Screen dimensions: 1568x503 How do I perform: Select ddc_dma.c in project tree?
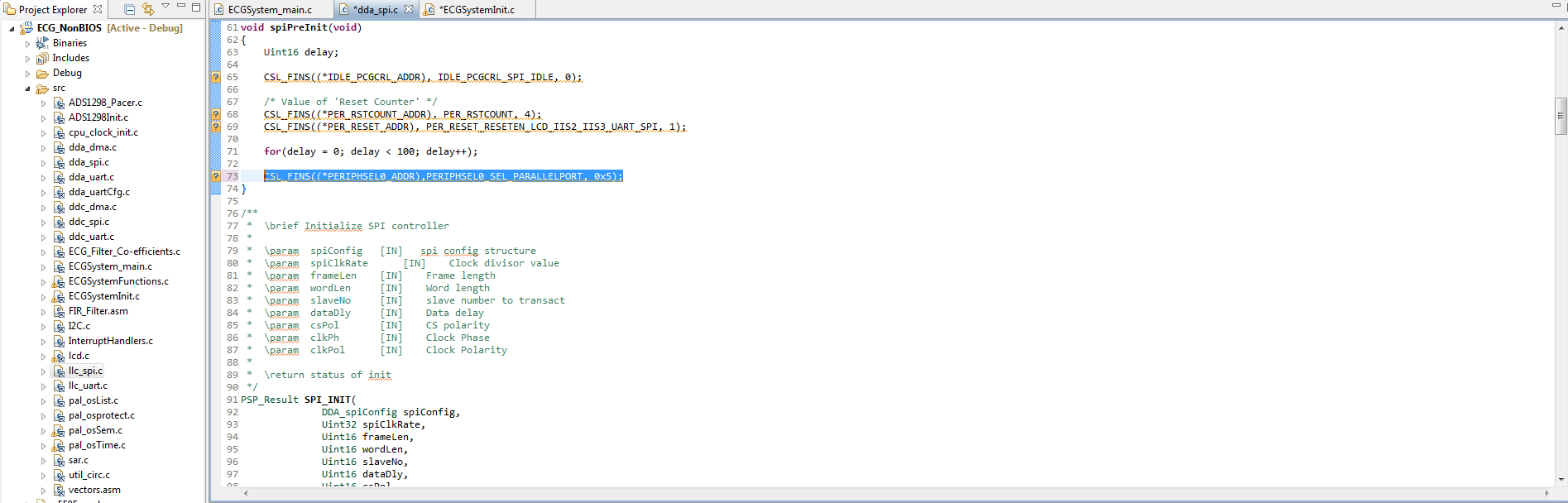93,207
